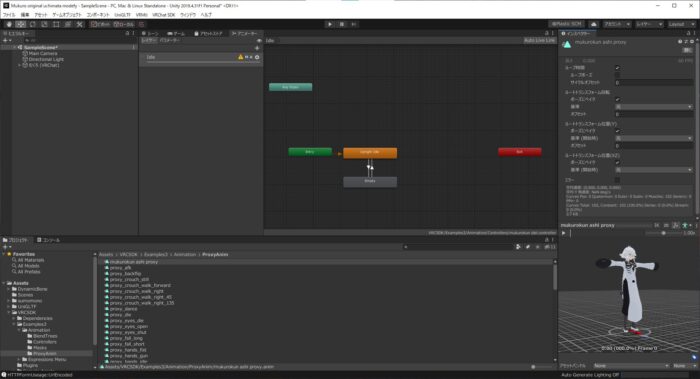Open the VRChat SDK menu
The height and width of the screenshot is (379, 700).
tap(164, 15)
